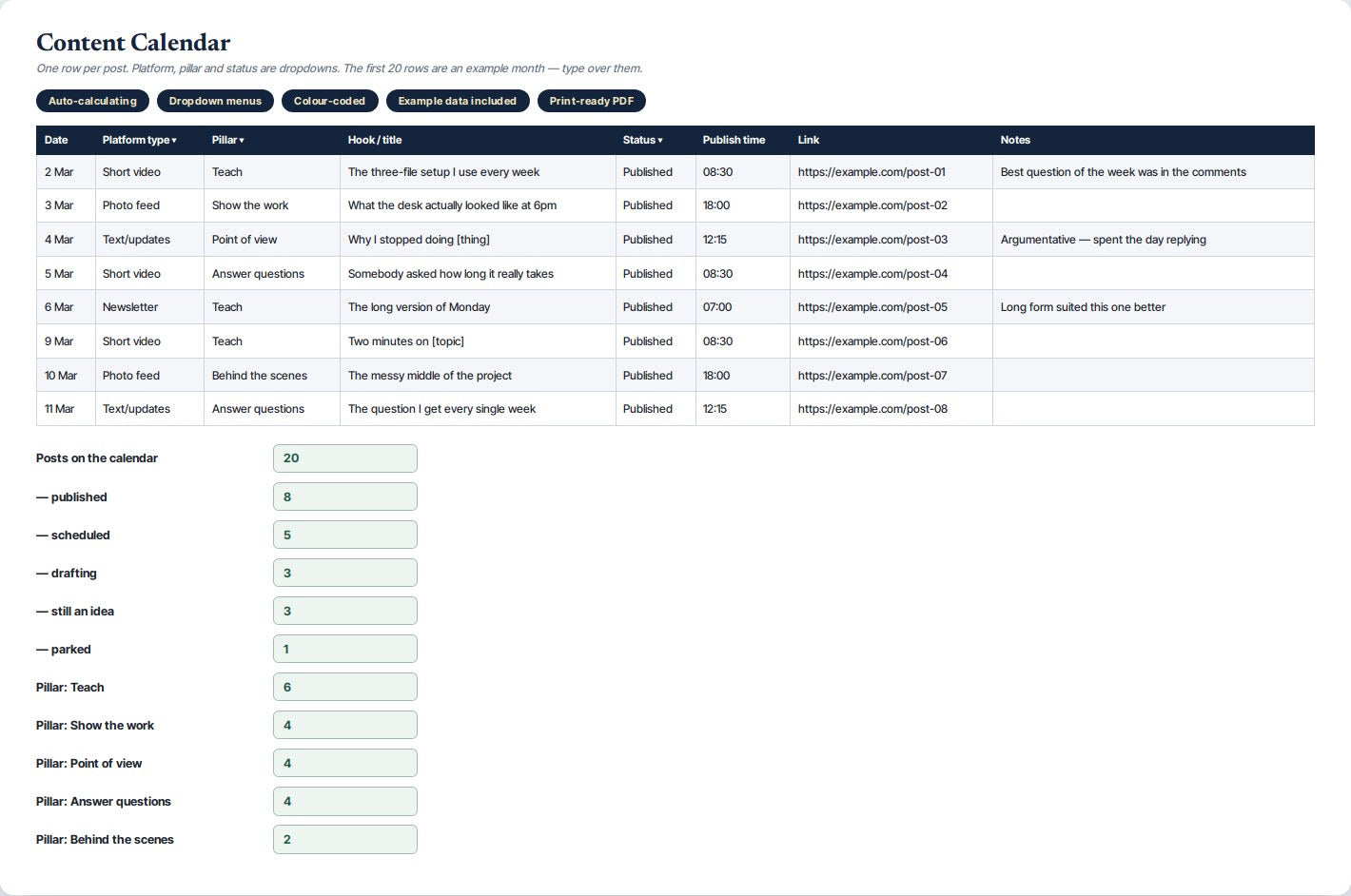
Task: Select the still an idea count field
Action: point(345,611)
